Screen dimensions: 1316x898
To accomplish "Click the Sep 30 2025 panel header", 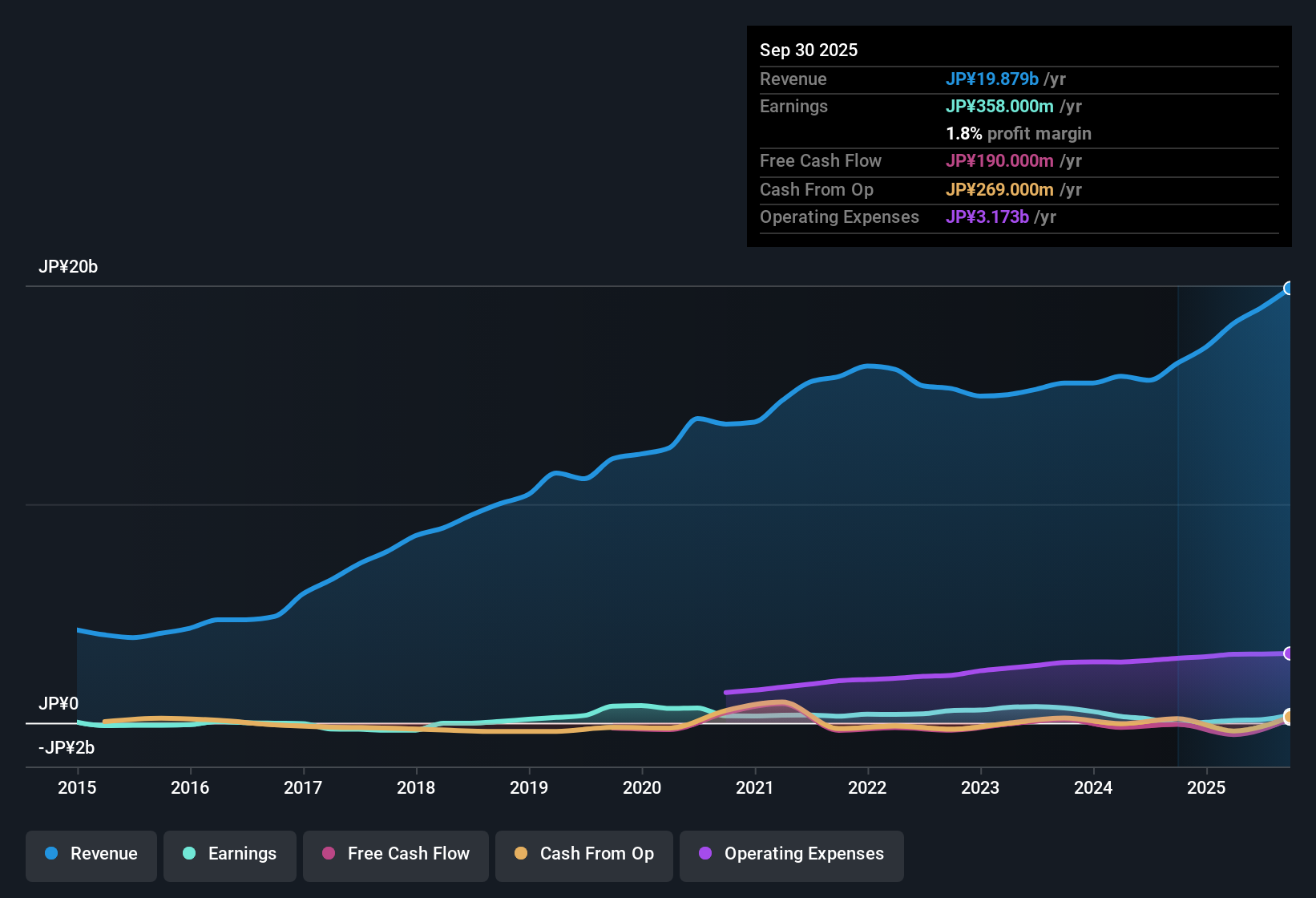I will [809, 50].
